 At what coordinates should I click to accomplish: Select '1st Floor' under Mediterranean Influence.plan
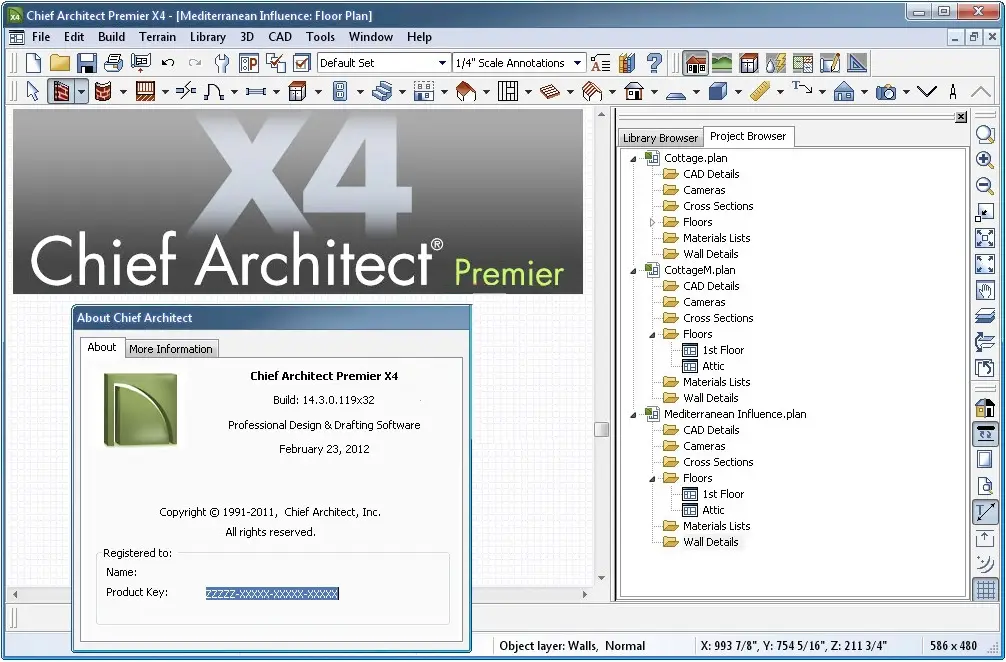722,494
